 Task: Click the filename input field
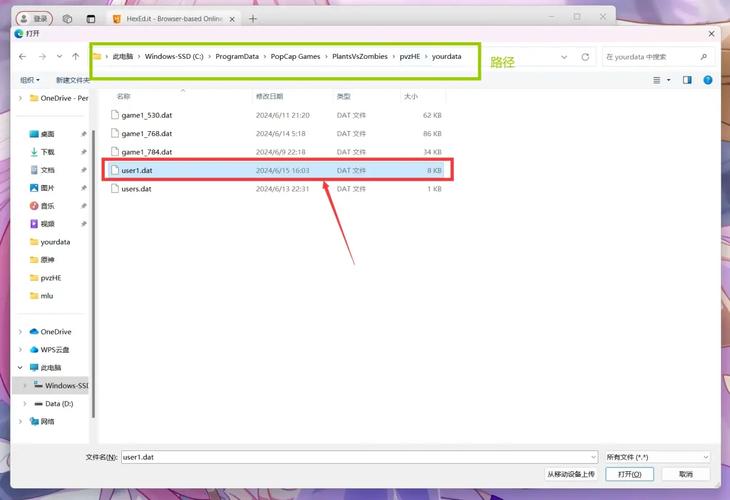point(359,457)
